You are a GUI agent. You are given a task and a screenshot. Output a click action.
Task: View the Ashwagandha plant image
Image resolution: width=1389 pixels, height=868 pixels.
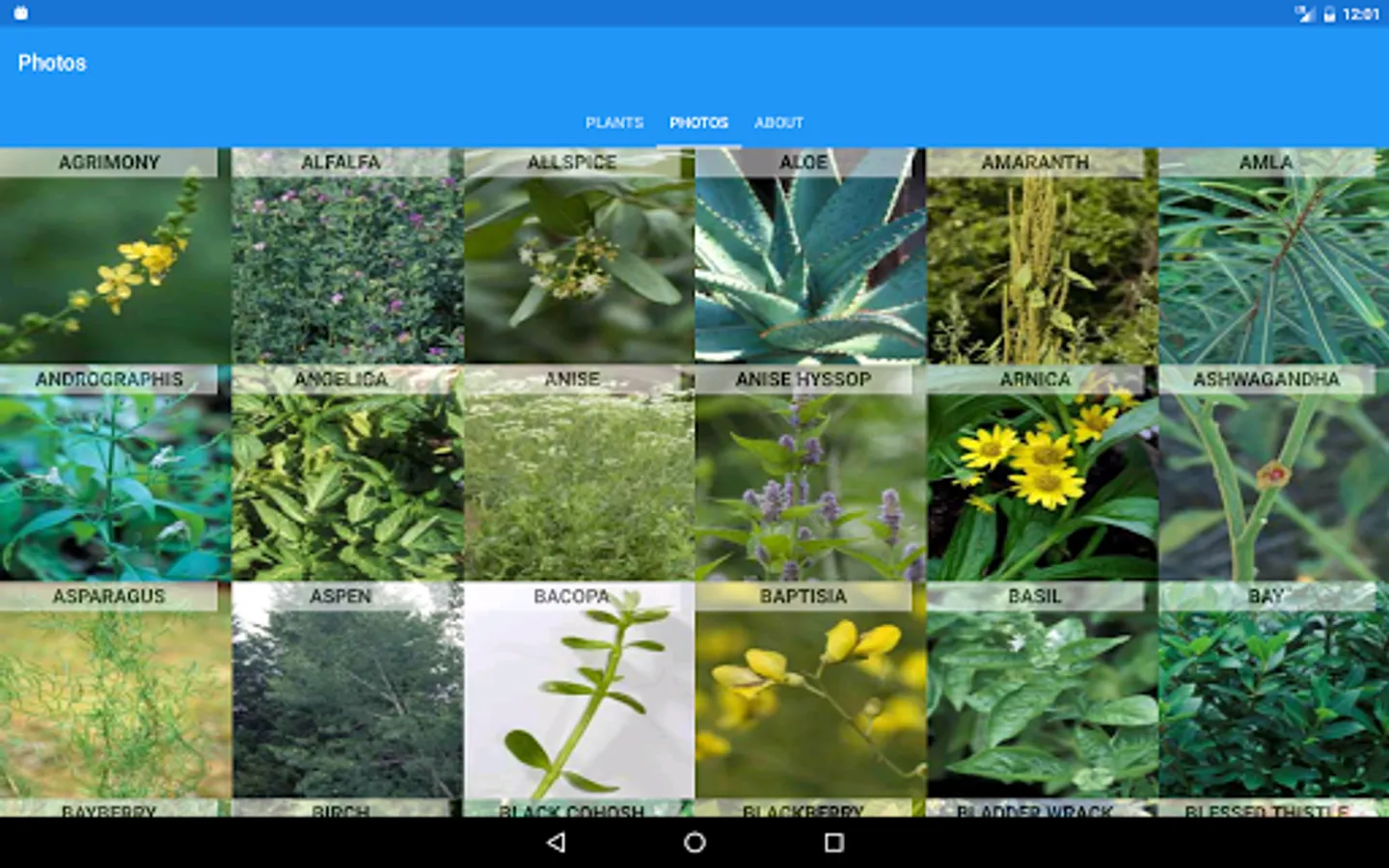[1273, 473]
